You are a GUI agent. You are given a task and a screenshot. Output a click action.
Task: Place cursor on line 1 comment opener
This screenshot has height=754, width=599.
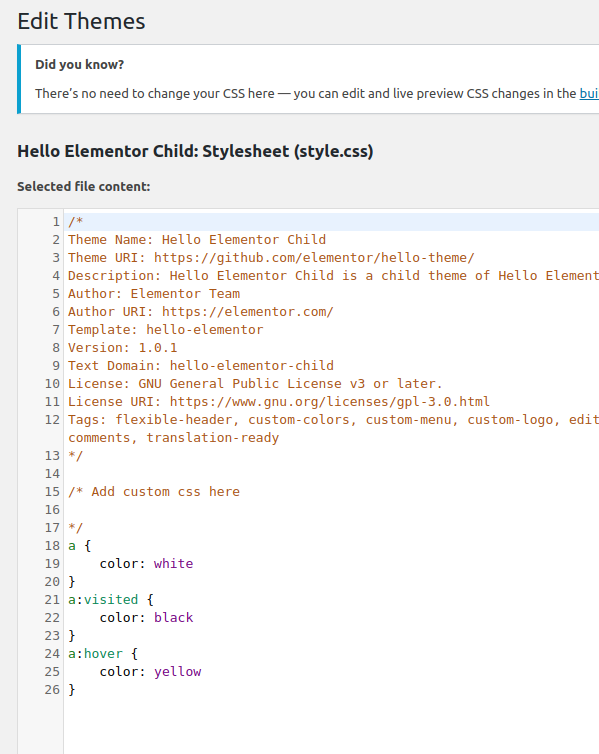click(x=75, y=222)
